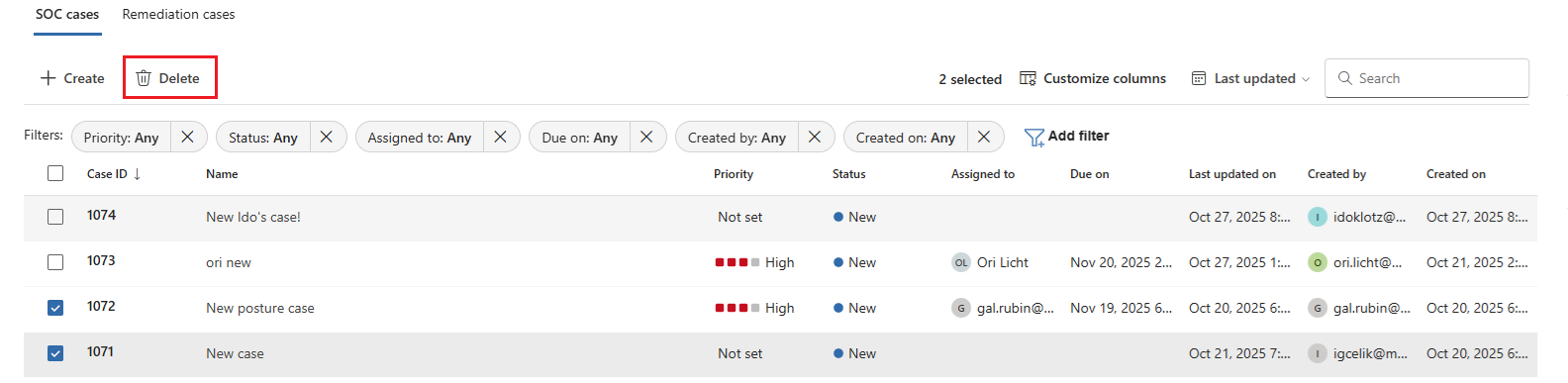Toggle the select-all cases checkbox

point(55,173)
